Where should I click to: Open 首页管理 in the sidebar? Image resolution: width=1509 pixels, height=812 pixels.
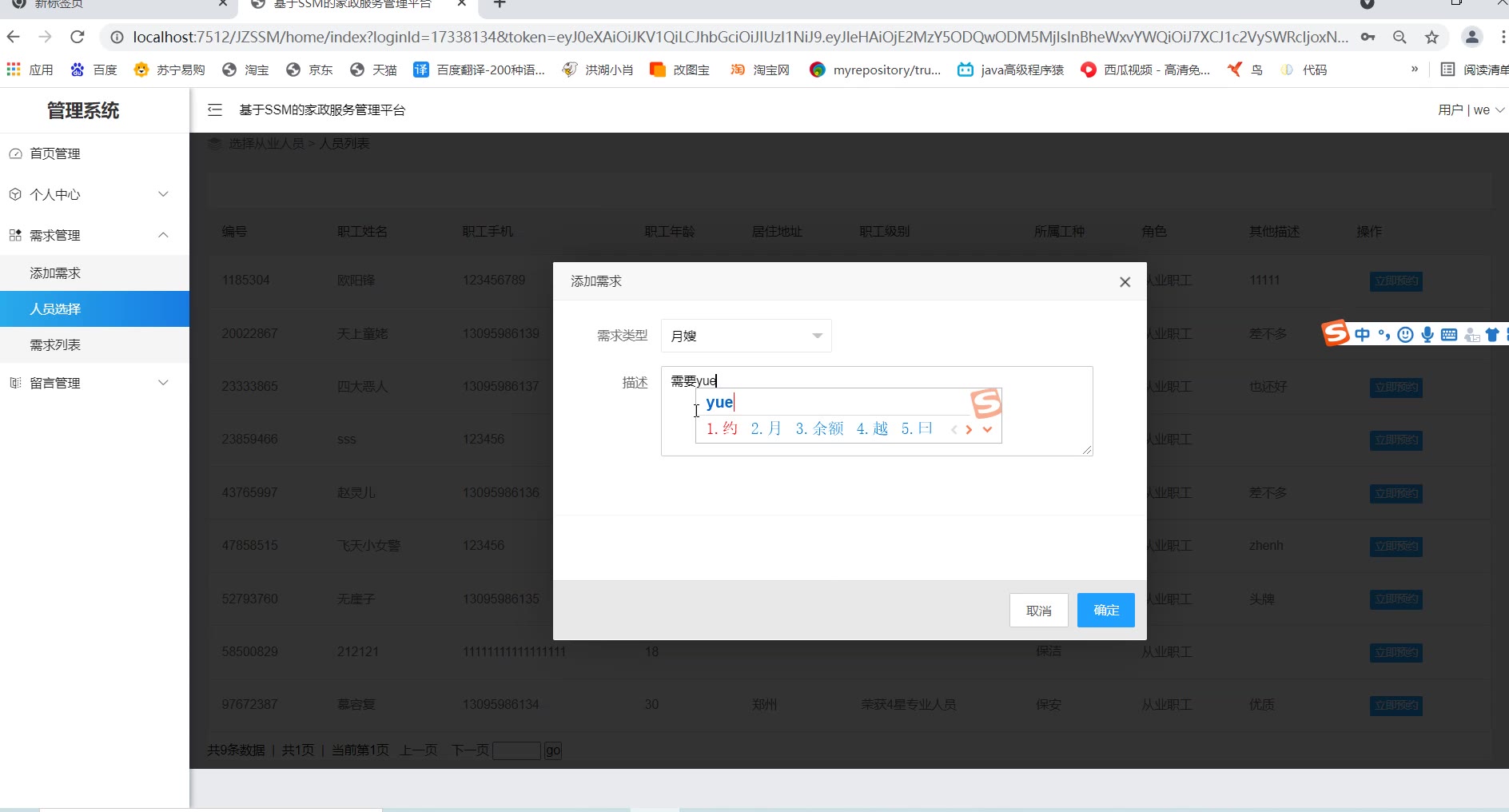point(94,153)
